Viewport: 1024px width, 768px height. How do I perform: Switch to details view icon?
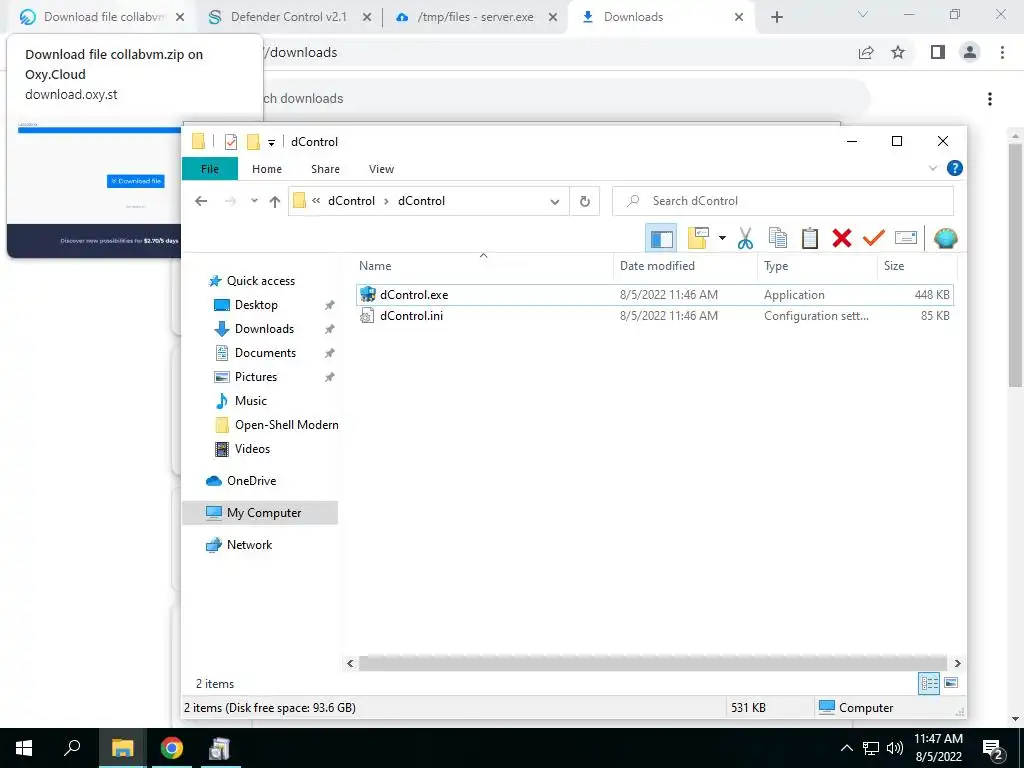coord(929,683)
